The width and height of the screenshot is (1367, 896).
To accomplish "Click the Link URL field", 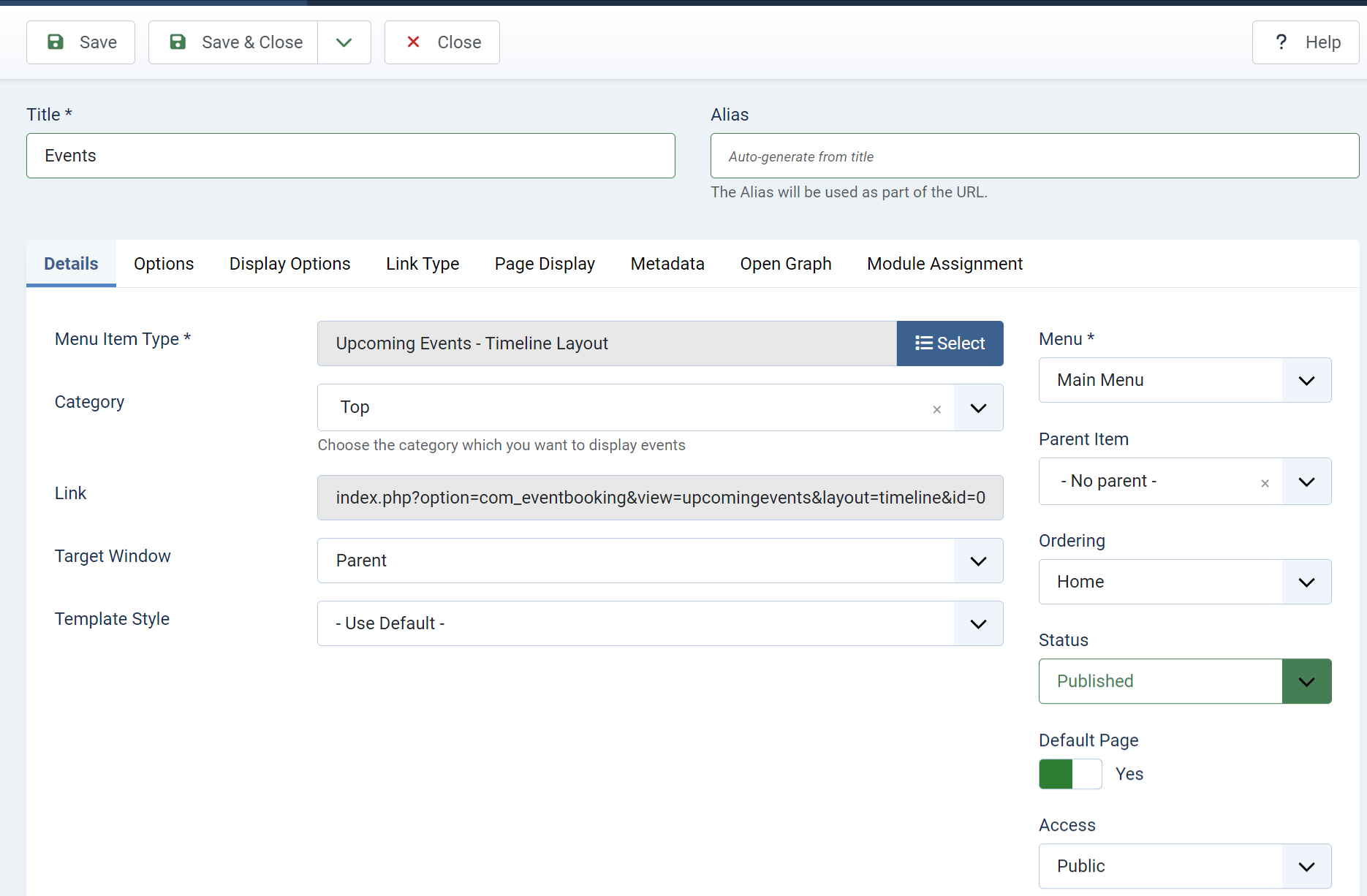I will click(x=660, y=498).
